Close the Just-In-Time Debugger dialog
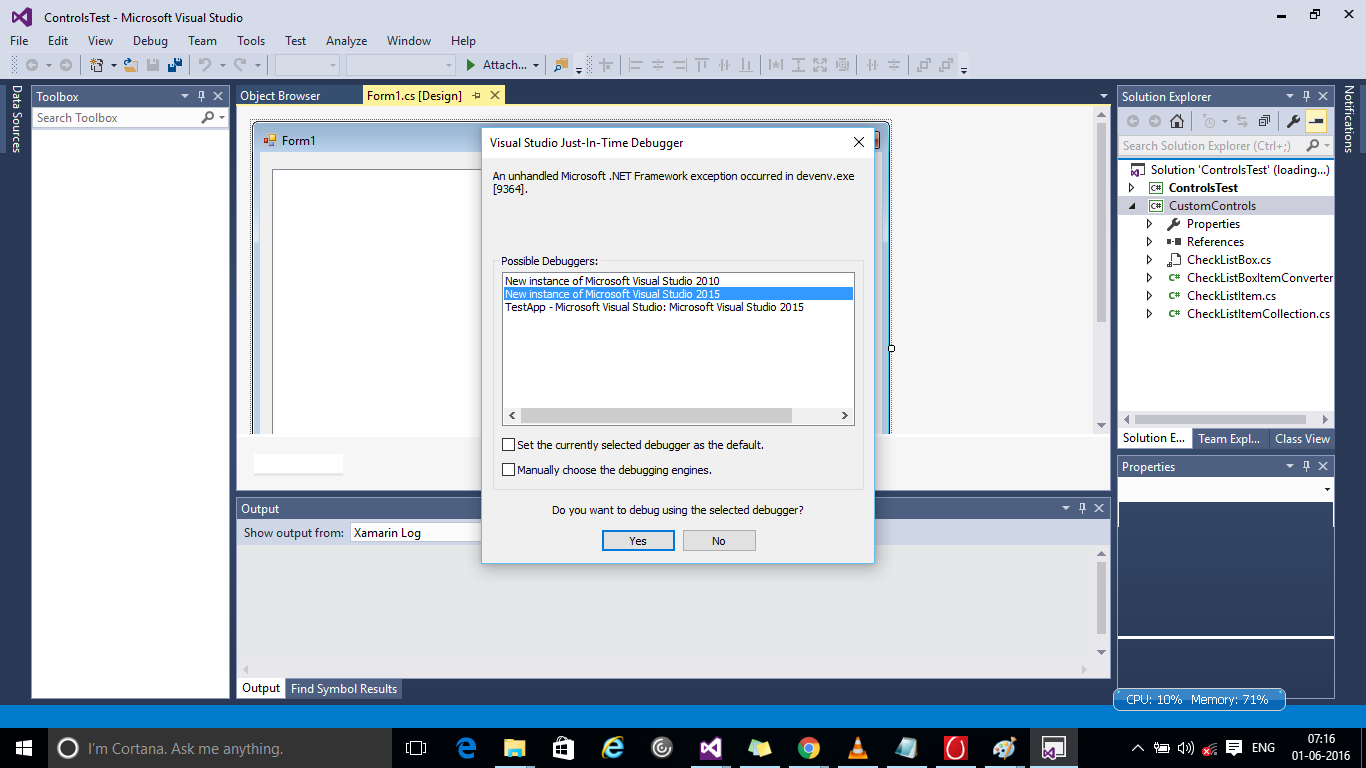1366x768 pixels. click(858, 142)
